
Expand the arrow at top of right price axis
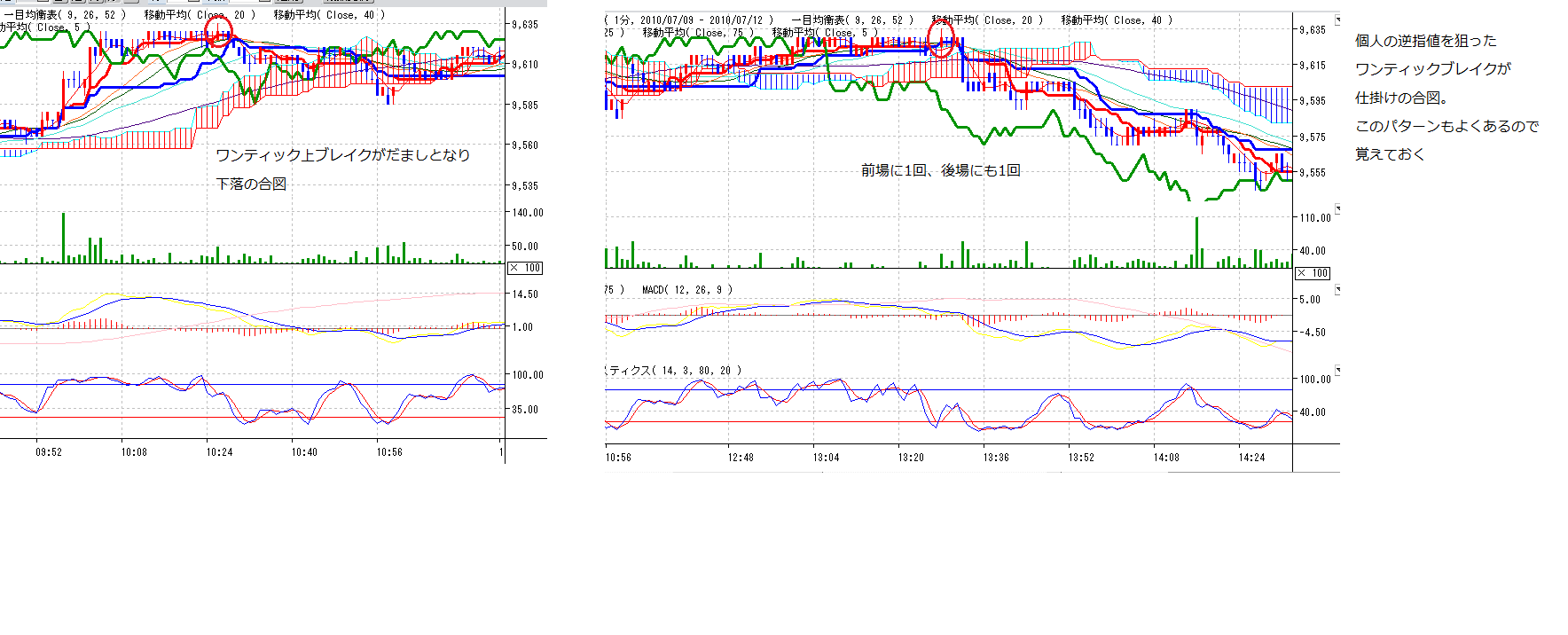[1337, 20]
